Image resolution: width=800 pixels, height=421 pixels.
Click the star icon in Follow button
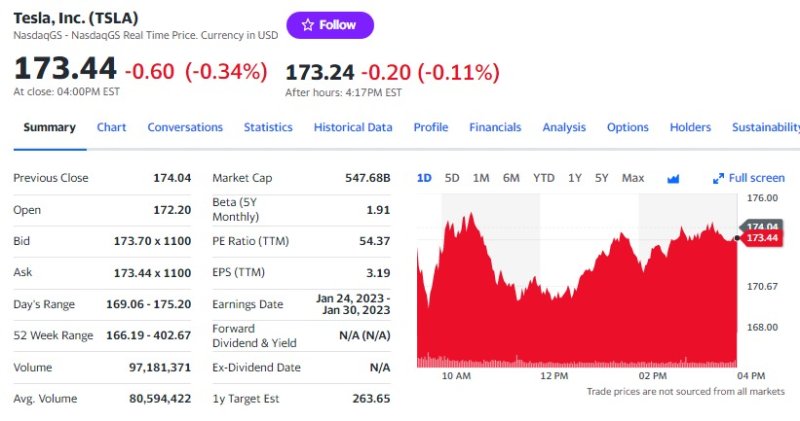coord(307,25)
